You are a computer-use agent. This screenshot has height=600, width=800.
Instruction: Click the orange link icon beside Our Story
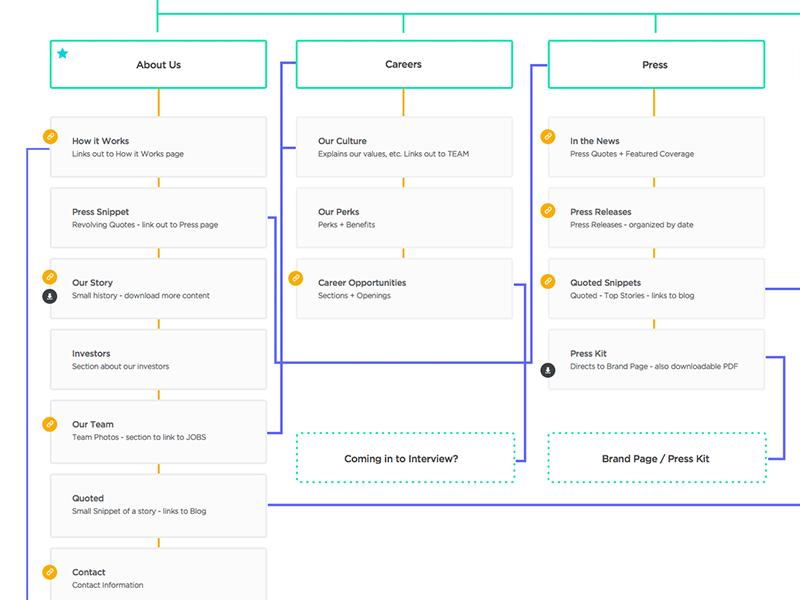pos(50,277)
